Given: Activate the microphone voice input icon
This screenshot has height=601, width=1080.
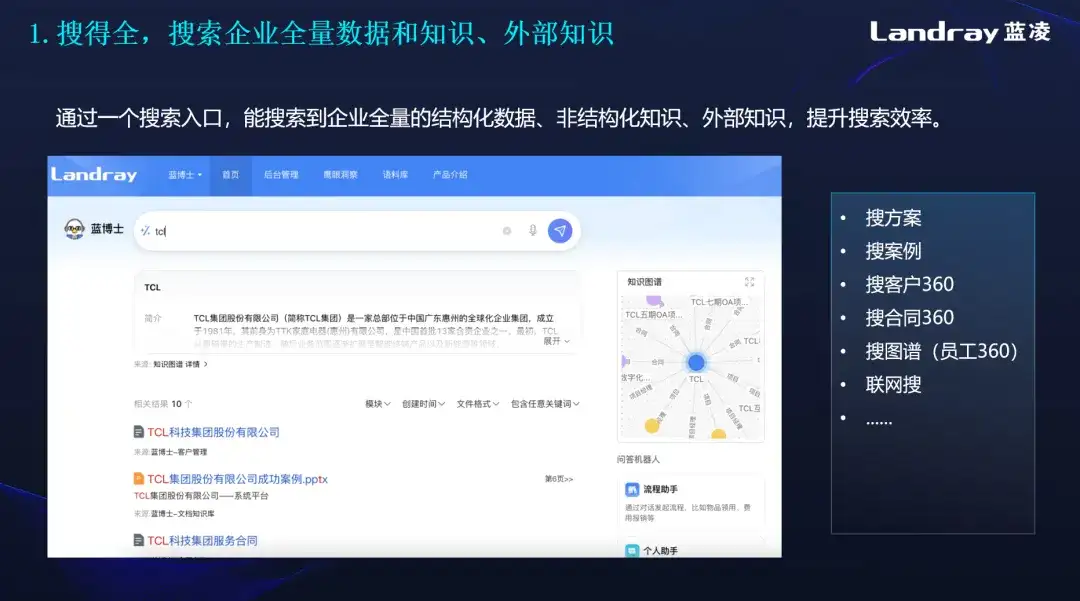Looking at the screenshot, I should [x=532, y=231].
